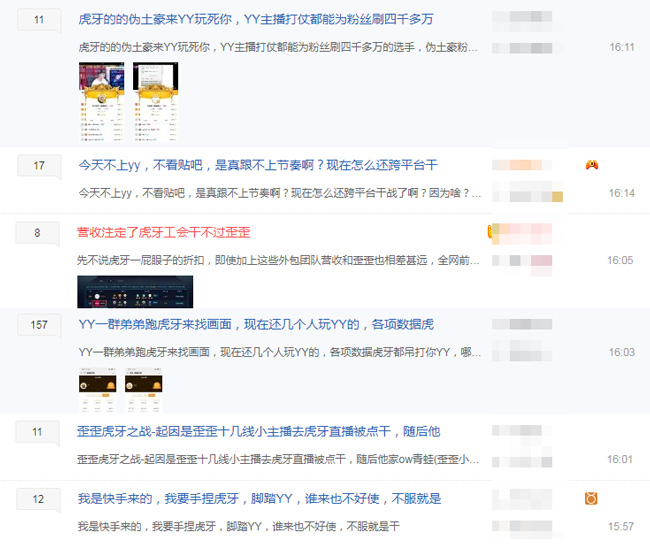View second gold leaderboard thumbnail in top post
The image size is (650, 544).
155,102
